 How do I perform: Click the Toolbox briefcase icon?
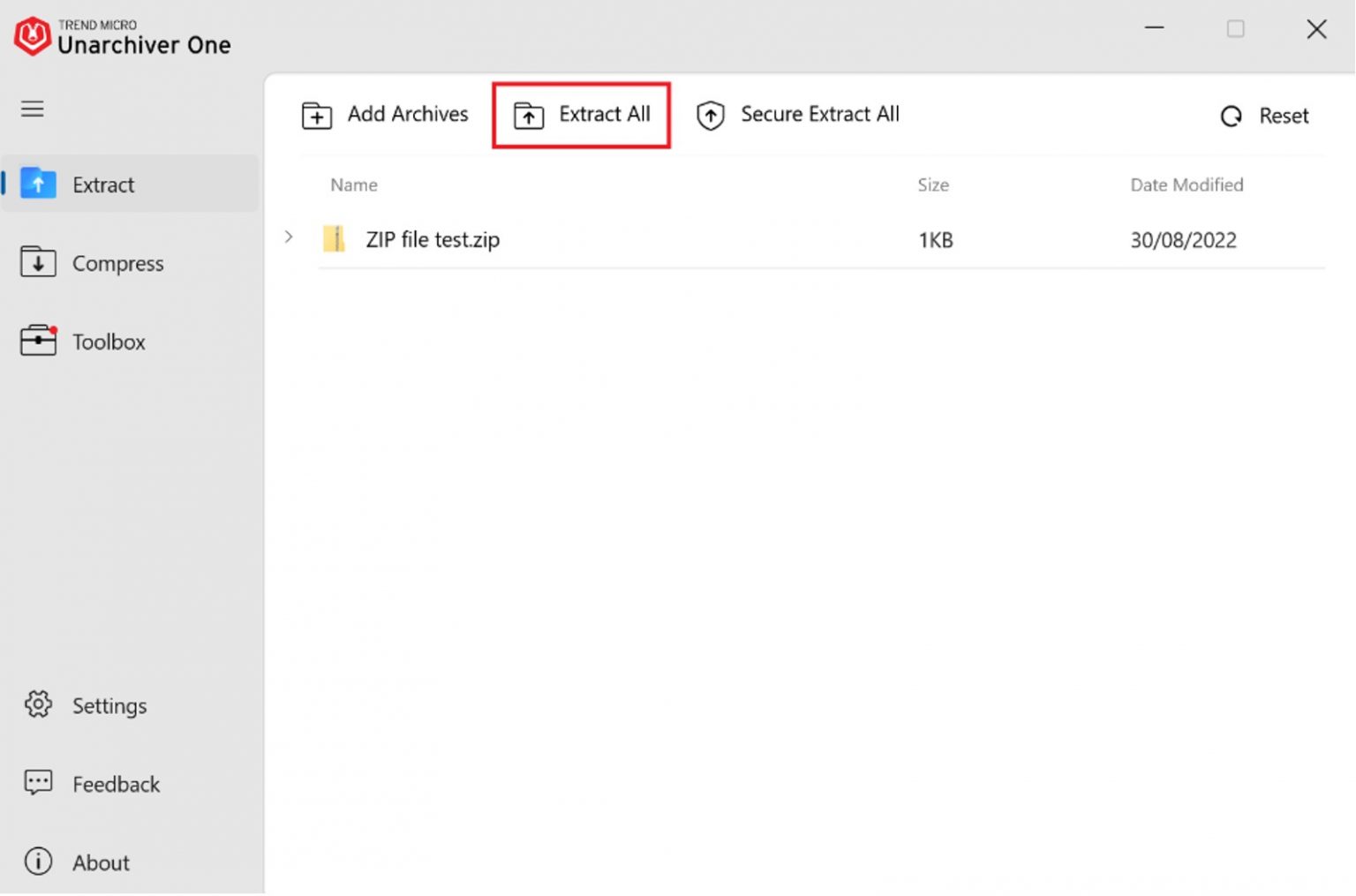point(38,341)
